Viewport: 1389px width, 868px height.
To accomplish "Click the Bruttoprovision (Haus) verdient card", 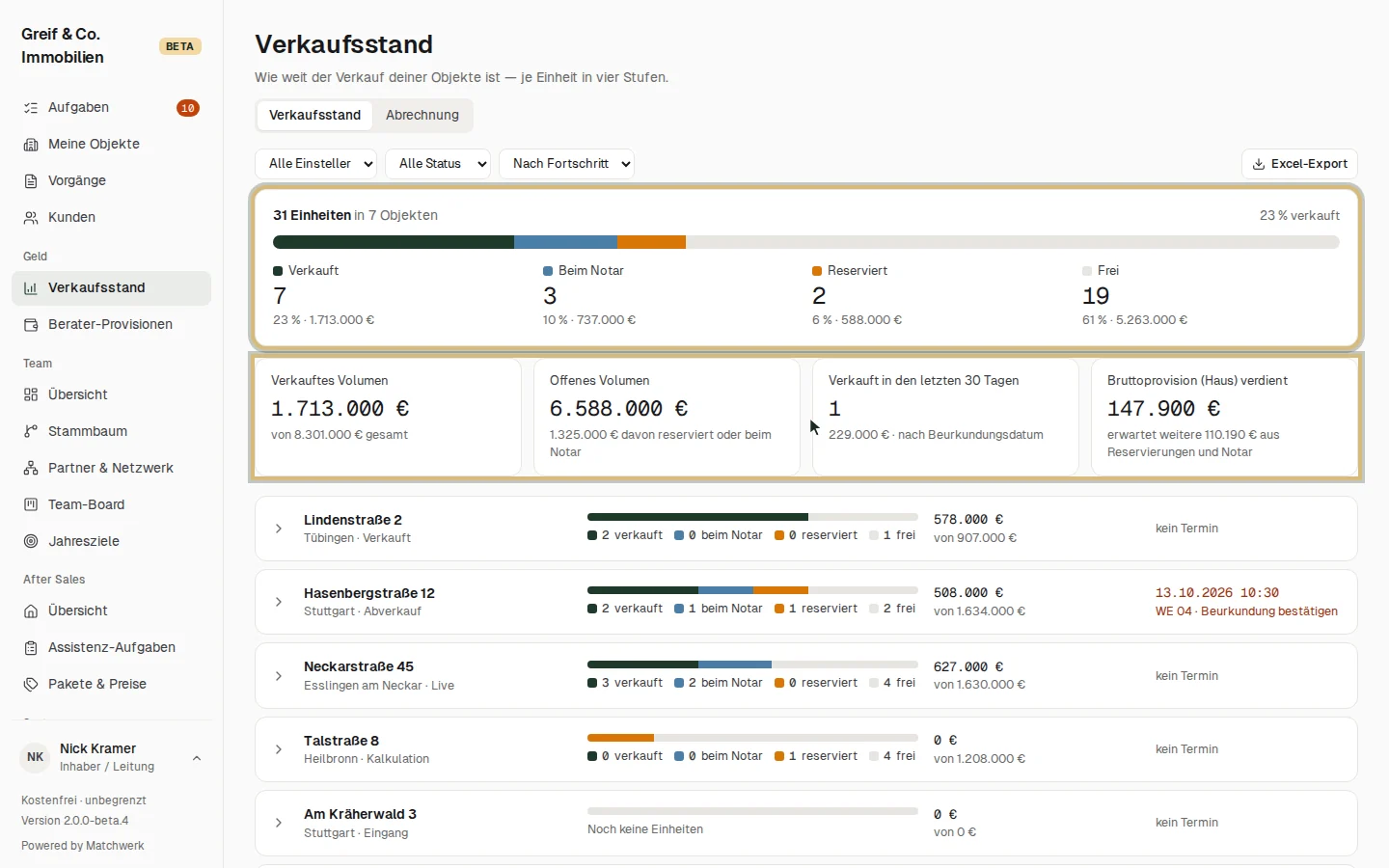I will tap(1224, 418).
